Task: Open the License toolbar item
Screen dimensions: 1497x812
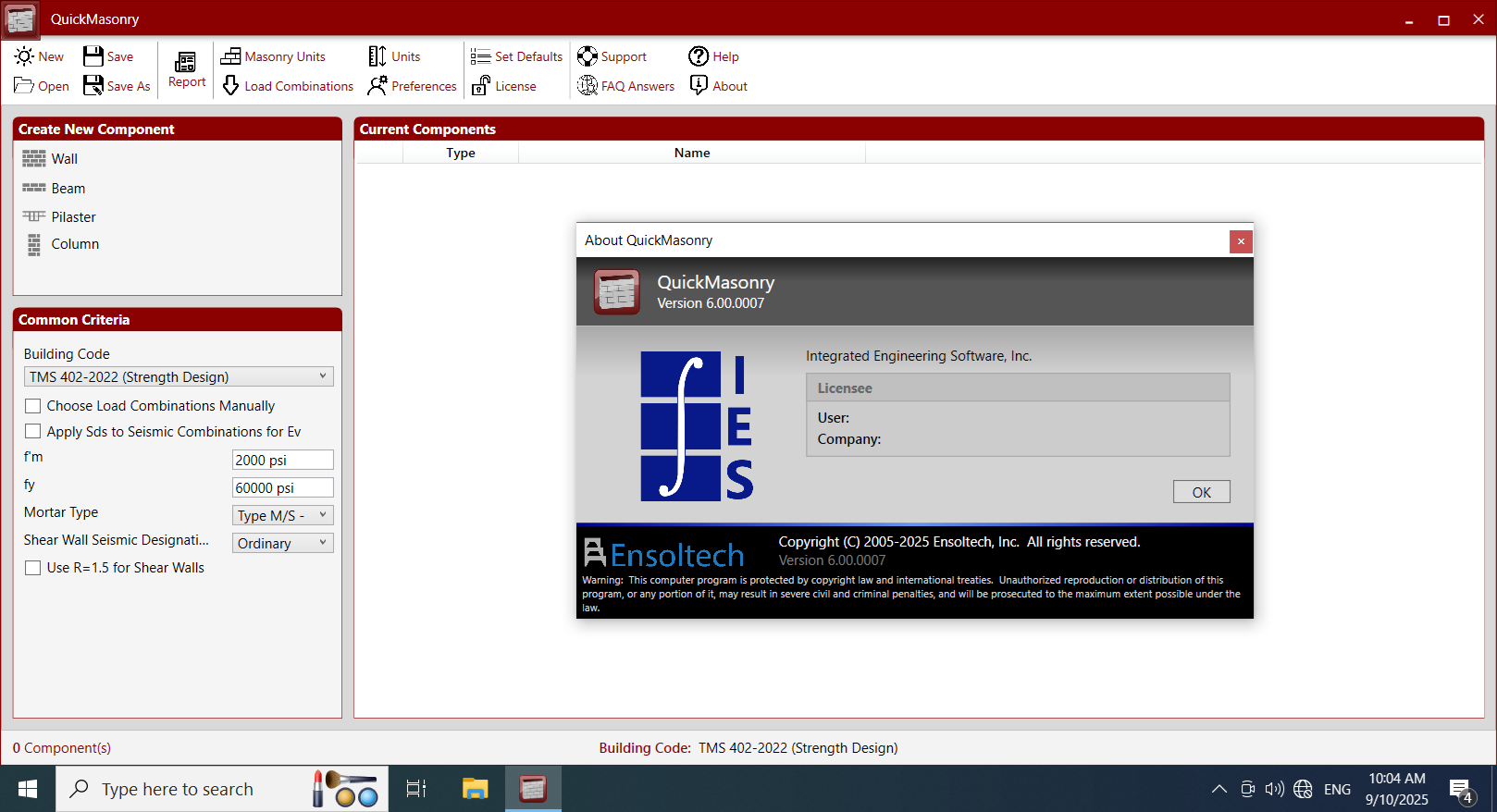Action: click(504, 86)
